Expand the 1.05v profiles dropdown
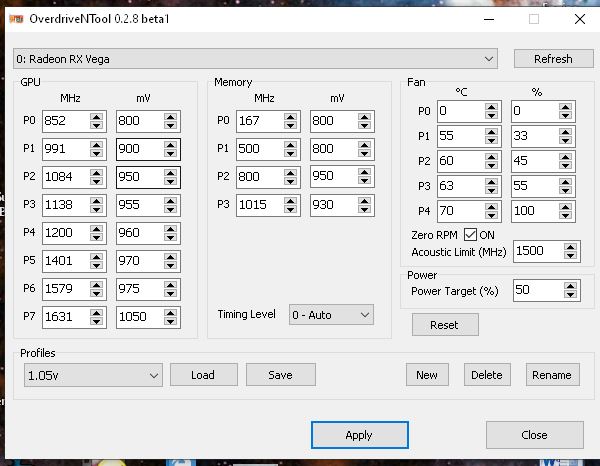This screenshot has height=466, width=600. click(x=93, y=375)
